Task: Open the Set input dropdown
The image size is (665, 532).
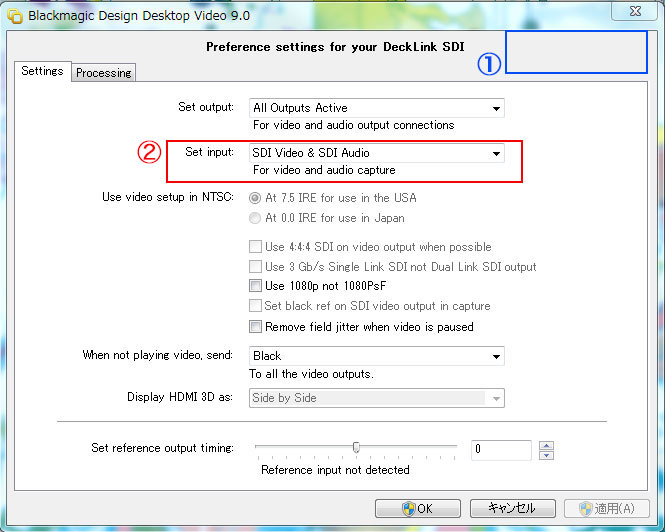Action: tap(377, 153)
